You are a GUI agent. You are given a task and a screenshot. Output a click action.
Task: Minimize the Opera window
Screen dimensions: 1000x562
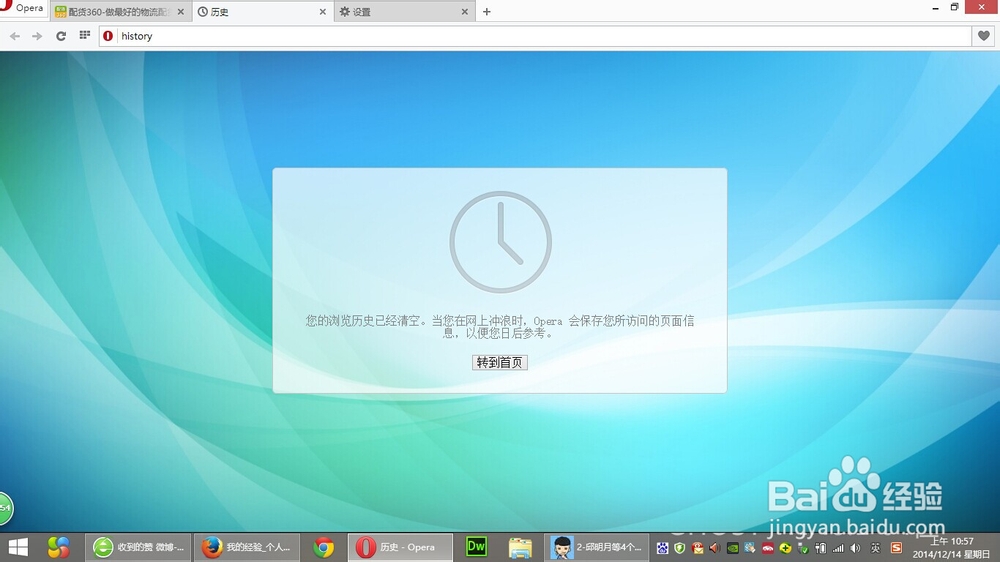click(x=935, y=8)
